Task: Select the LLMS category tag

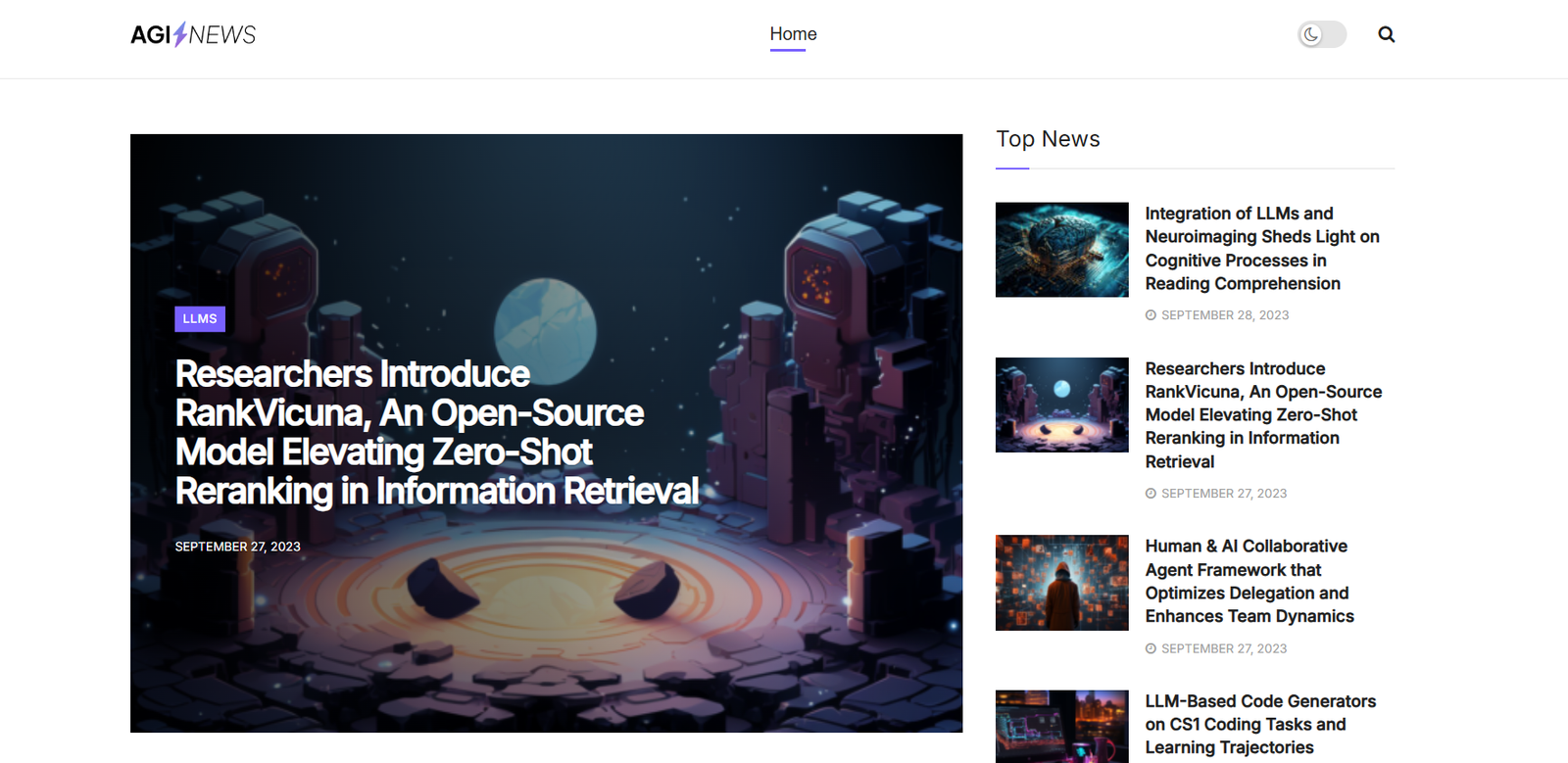Action: pos(200,319)
